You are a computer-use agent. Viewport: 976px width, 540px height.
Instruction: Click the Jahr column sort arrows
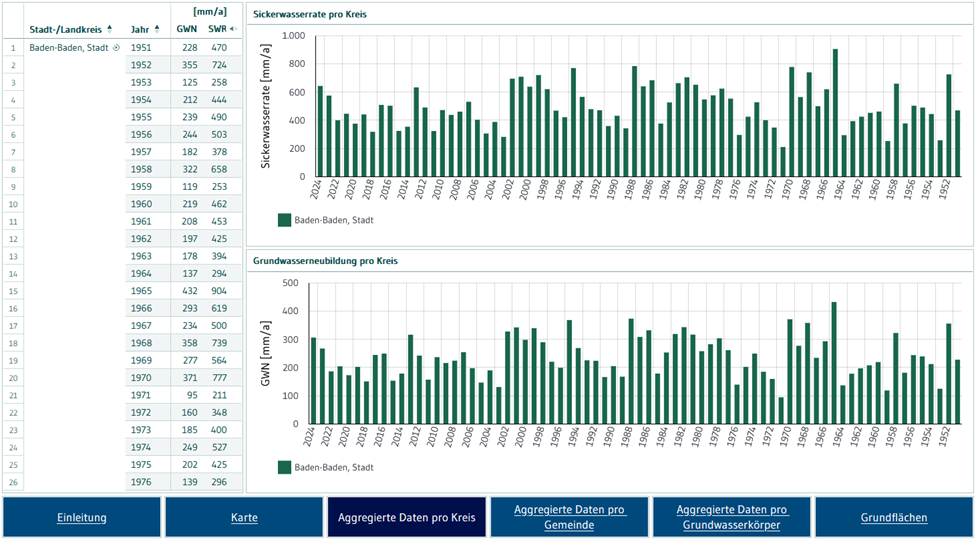point(157,29)
